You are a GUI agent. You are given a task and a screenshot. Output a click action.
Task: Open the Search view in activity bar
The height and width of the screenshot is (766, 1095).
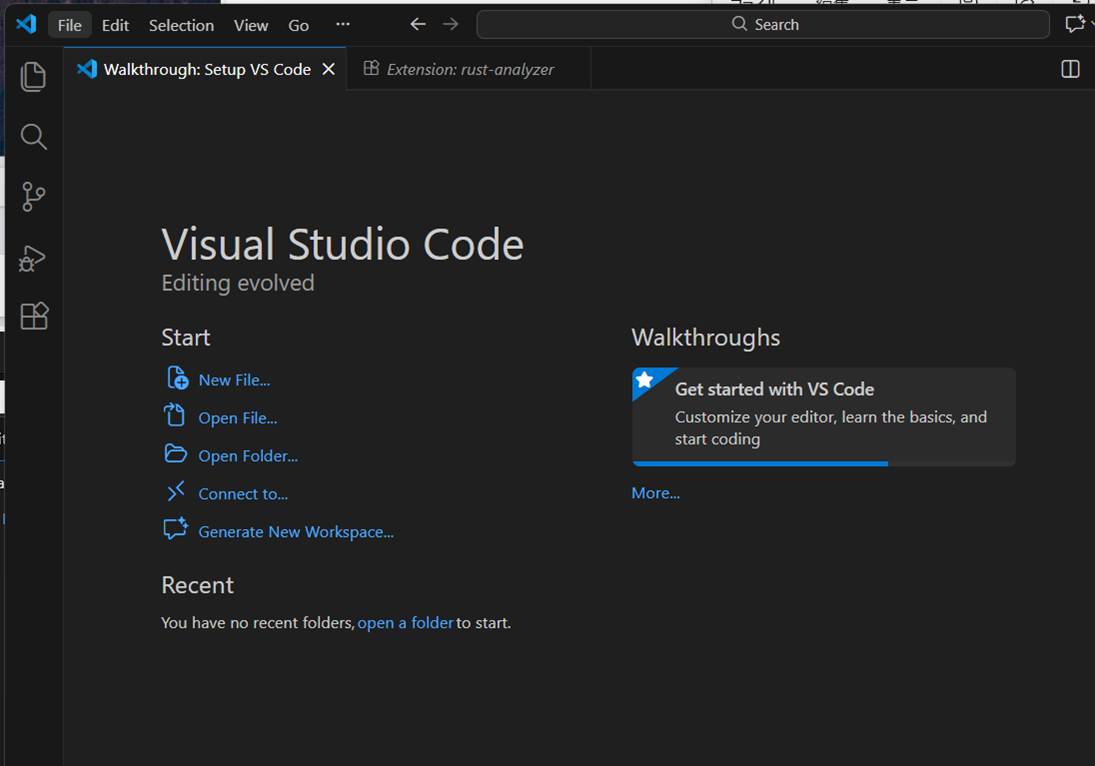tap(34, 137)
